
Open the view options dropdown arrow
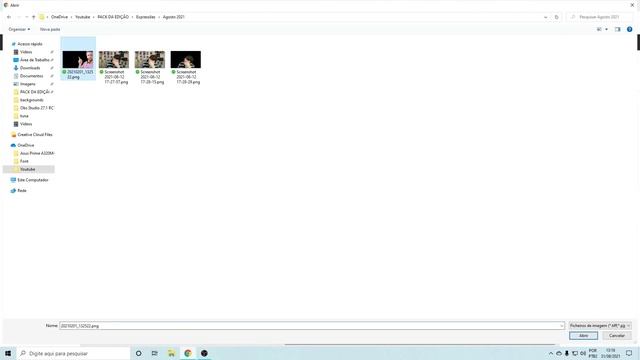tap(607, 29)
